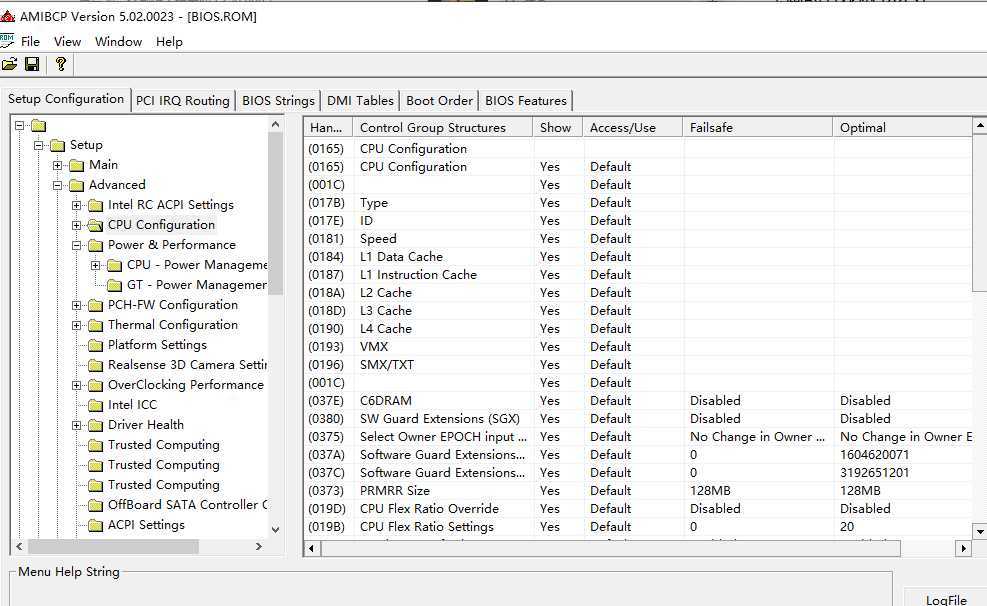Screen dimensions: 987x606
Task: Switch to the PCI IRQ Routing tab
Action: (x=183, y=101)
